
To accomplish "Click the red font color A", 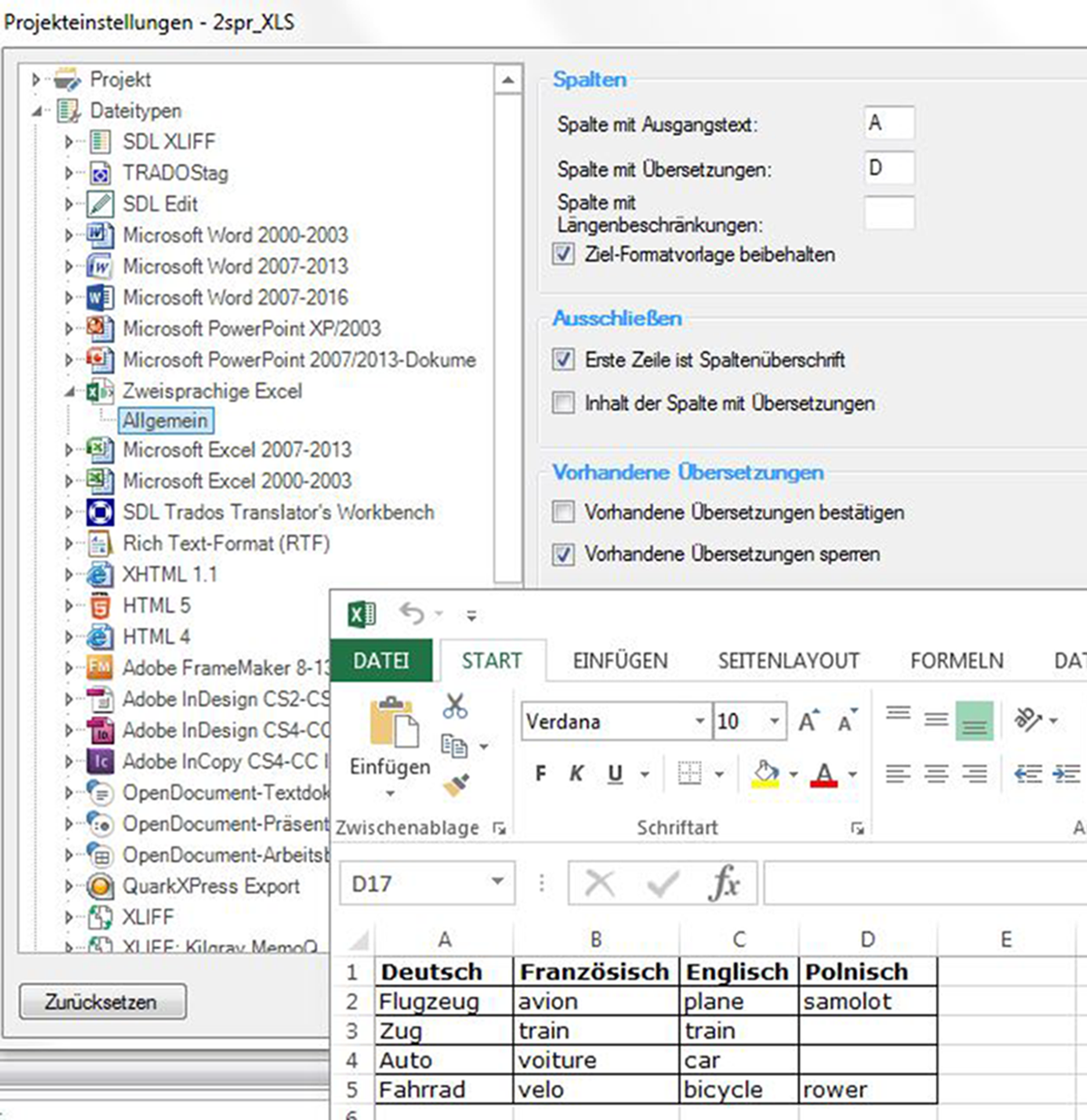I will [823, 774].
